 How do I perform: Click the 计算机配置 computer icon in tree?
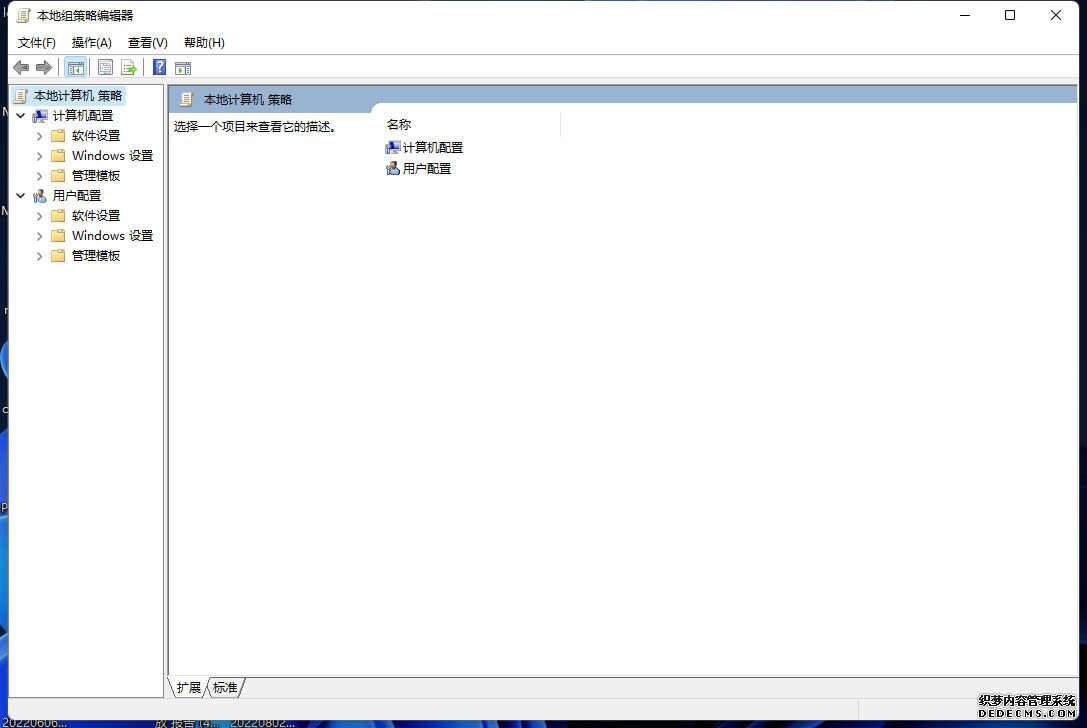[40, 116]
